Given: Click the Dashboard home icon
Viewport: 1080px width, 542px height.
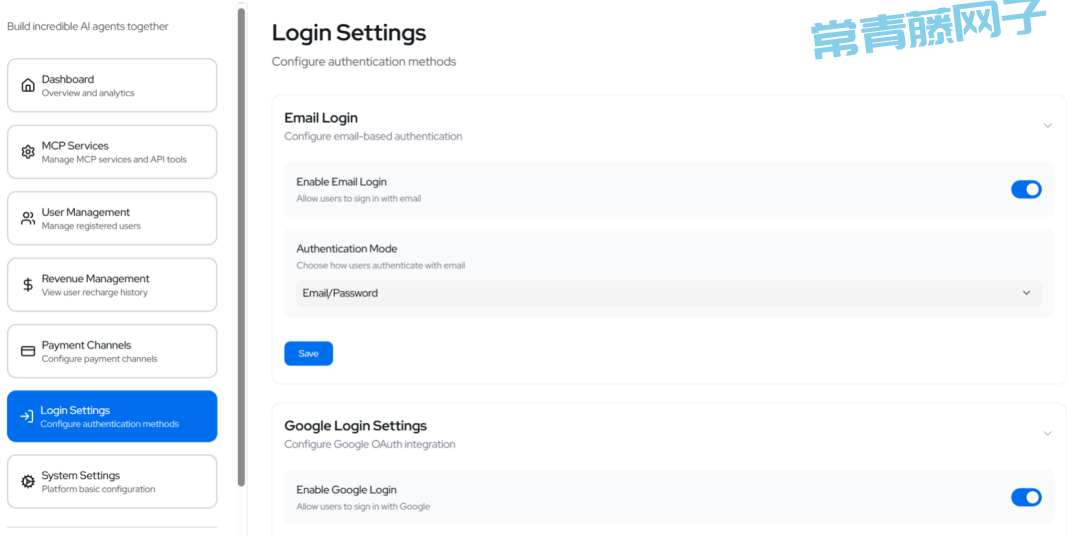Looking at the screenshot, I should click(28, 85).
